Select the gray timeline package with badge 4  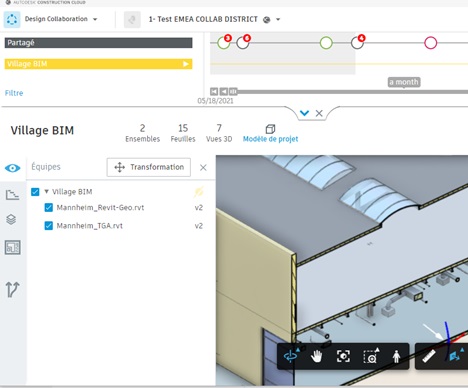coord(357,43)
